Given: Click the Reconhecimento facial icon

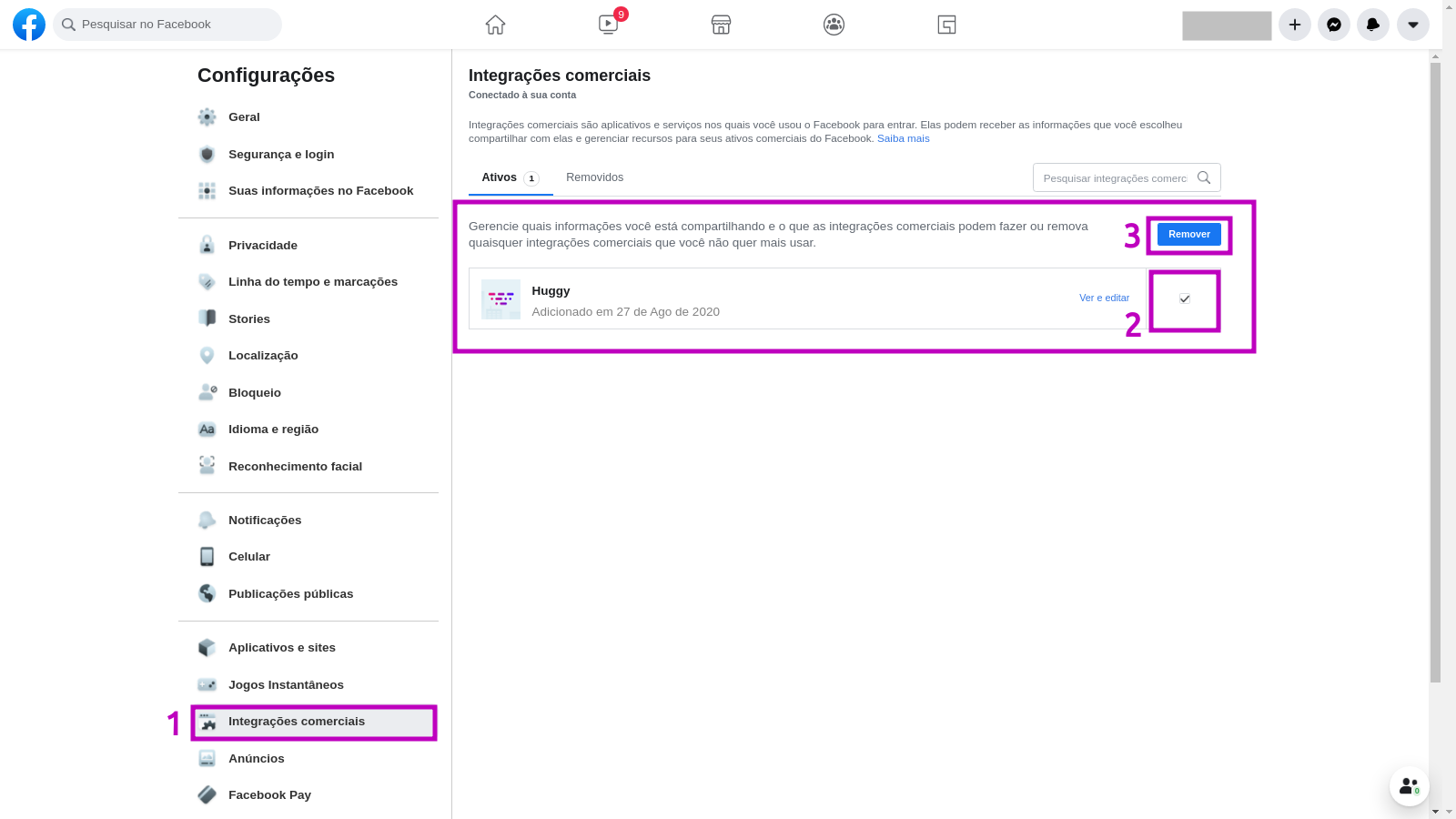Looking at the screenshot, I should pos(207,466).
